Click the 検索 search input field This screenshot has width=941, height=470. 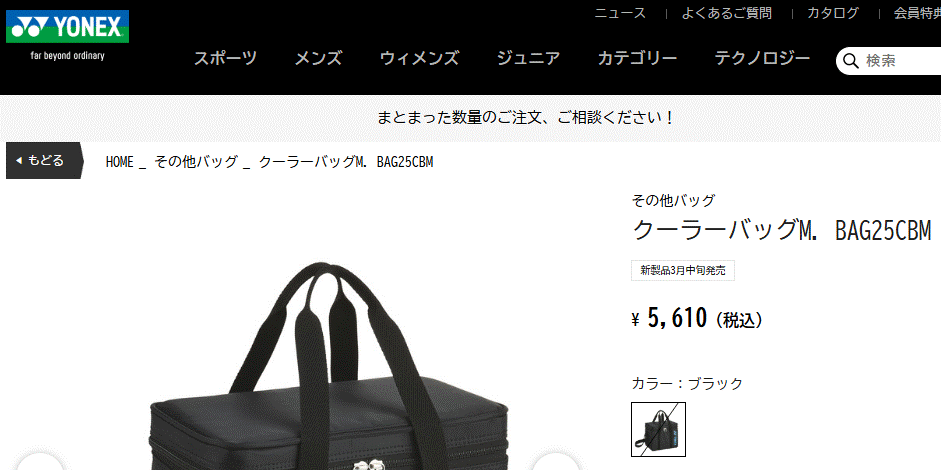tap(902, 61)
